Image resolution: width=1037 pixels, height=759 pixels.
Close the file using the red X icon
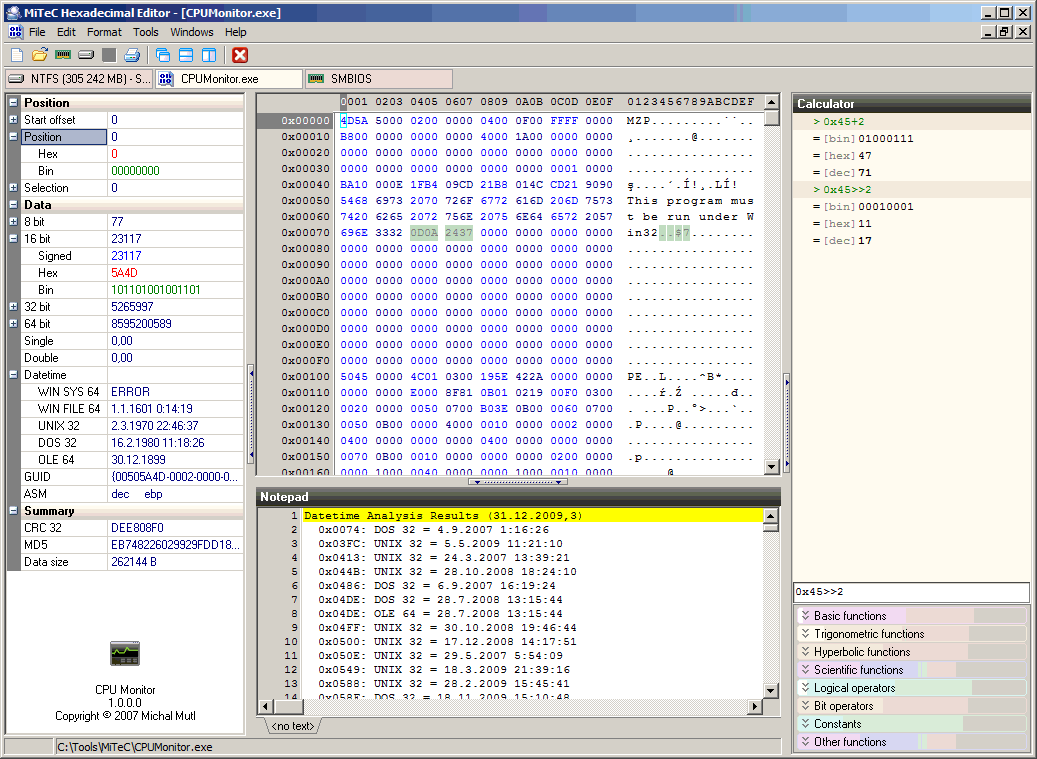(x=238, y=55)
